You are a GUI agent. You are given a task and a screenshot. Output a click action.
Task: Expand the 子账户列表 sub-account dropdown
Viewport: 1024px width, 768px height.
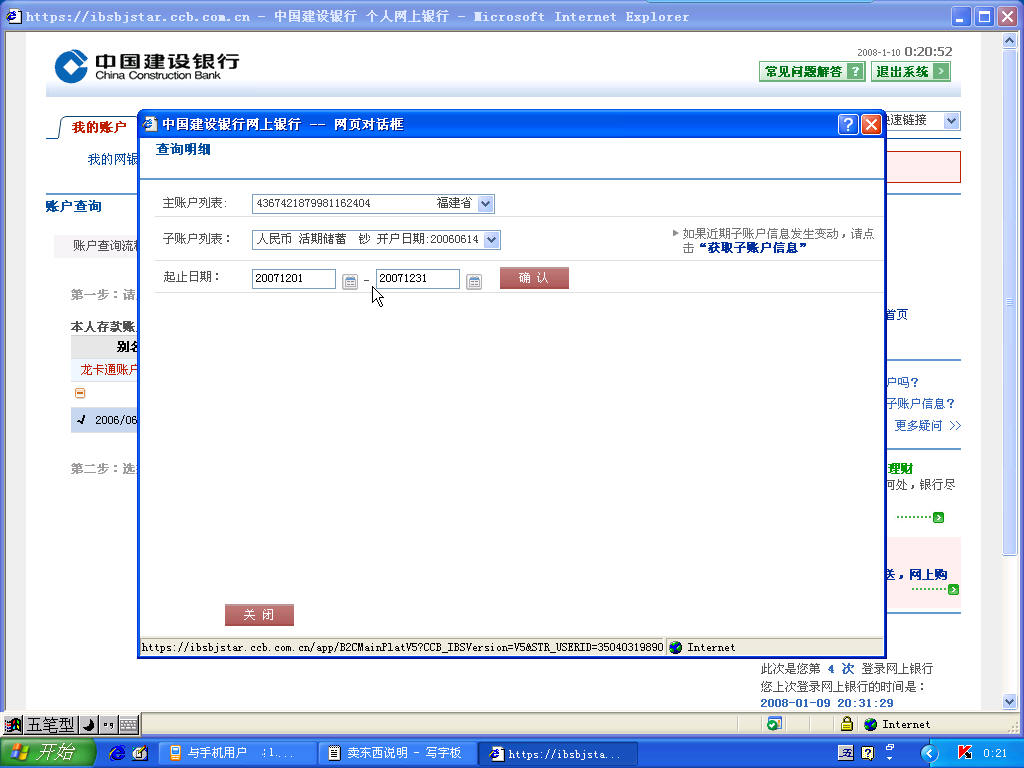point(491,240)
